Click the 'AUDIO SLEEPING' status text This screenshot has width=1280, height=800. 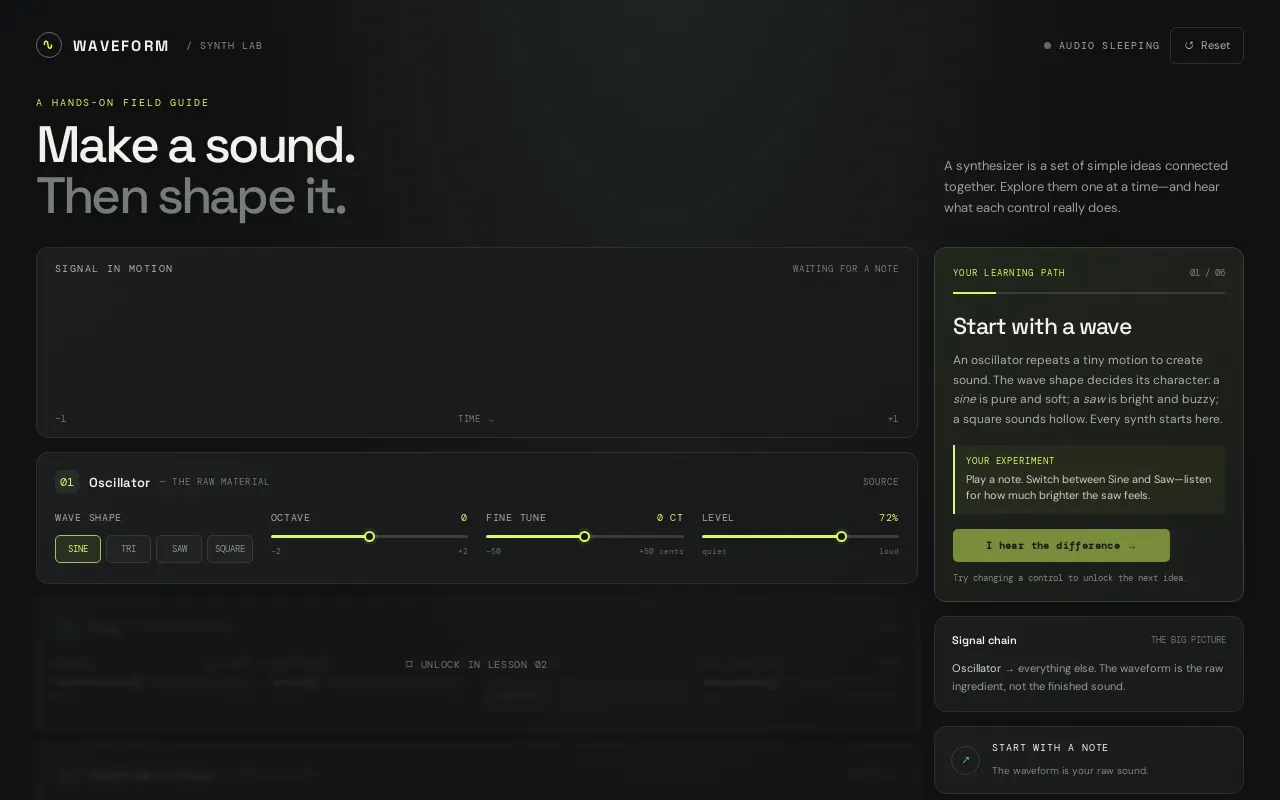pos(1109,46)
